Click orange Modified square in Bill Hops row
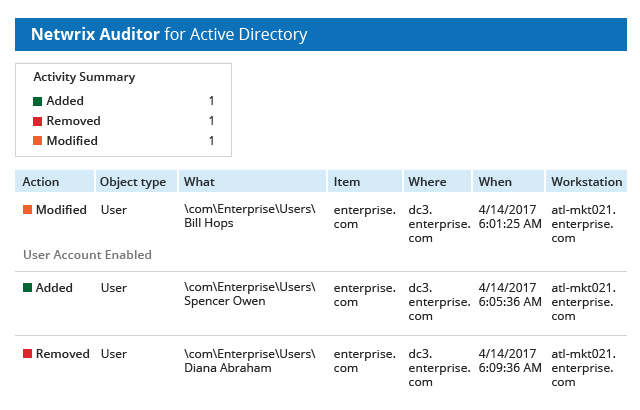Viewport: 640px width, 410px height. pyautogui.click(x=28, y=210)
